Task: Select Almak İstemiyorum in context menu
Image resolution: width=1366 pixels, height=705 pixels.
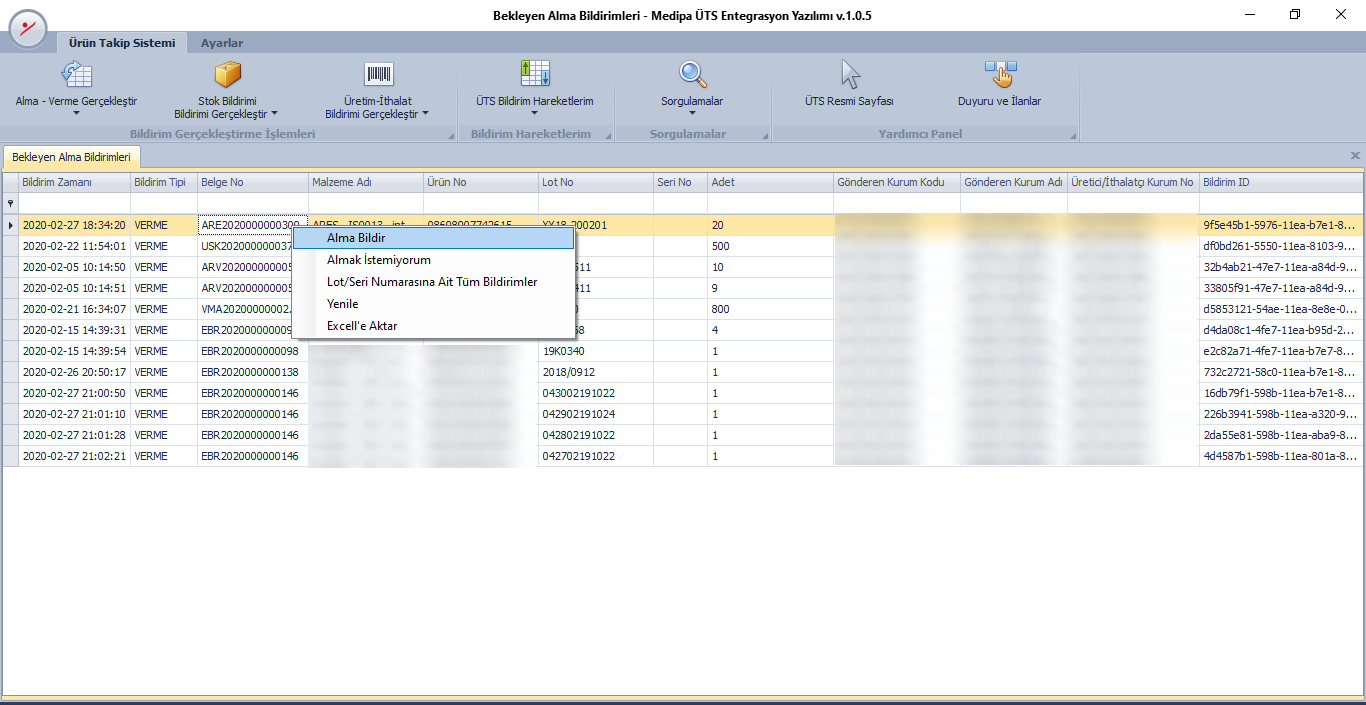Action: pos(378,260)
